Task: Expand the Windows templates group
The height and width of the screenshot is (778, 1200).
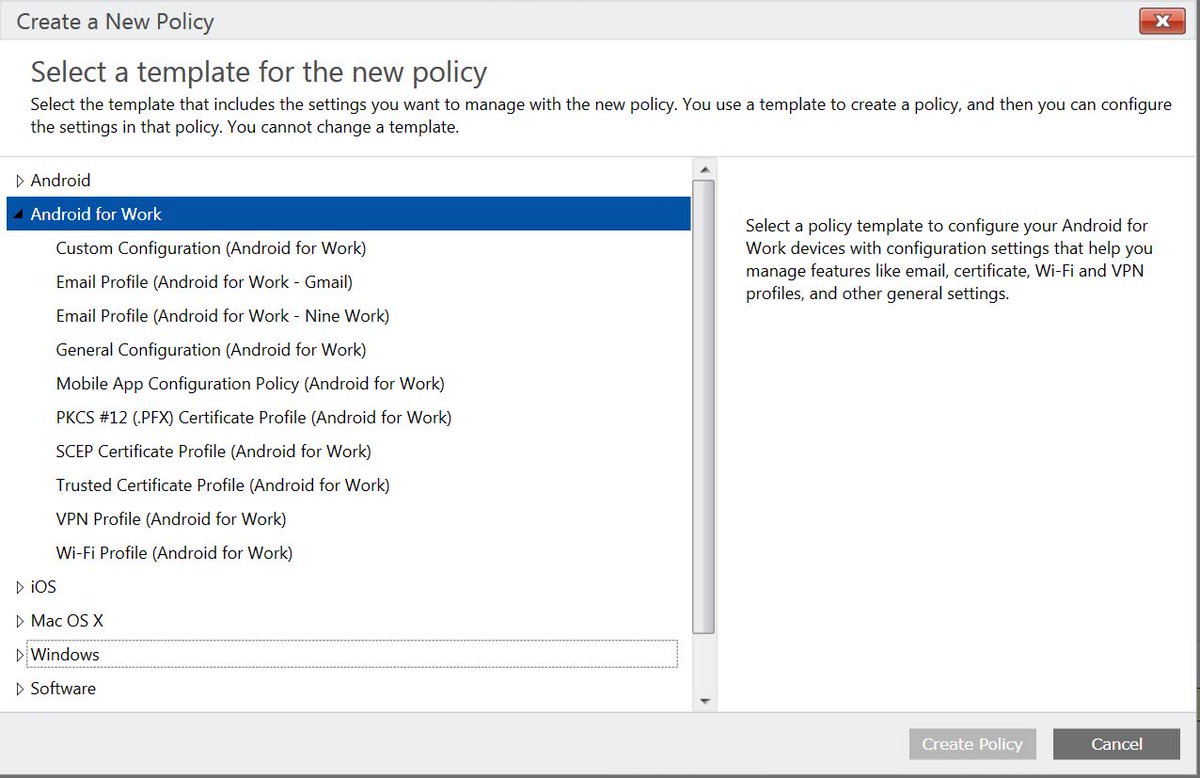Action: pos(21,654)
